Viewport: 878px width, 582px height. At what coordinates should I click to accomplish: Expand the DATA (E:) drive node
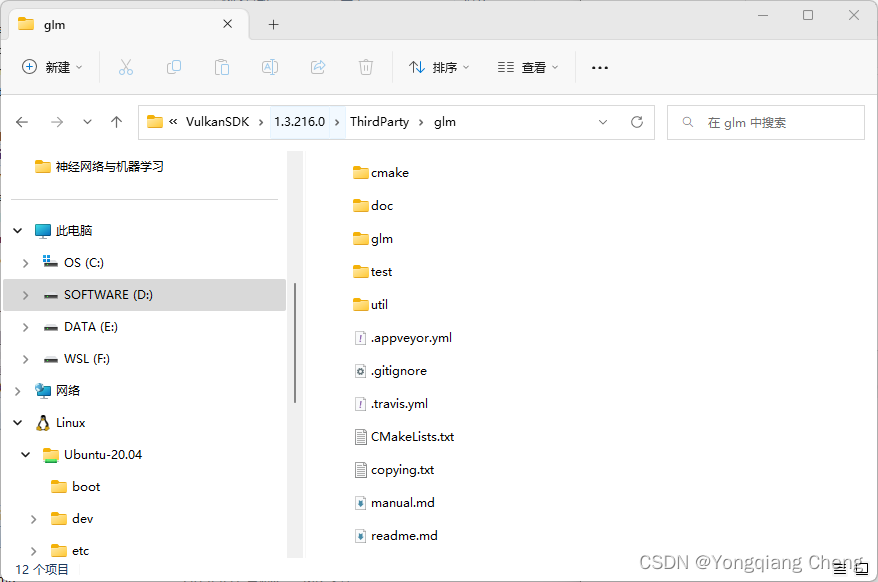(26, 327)
